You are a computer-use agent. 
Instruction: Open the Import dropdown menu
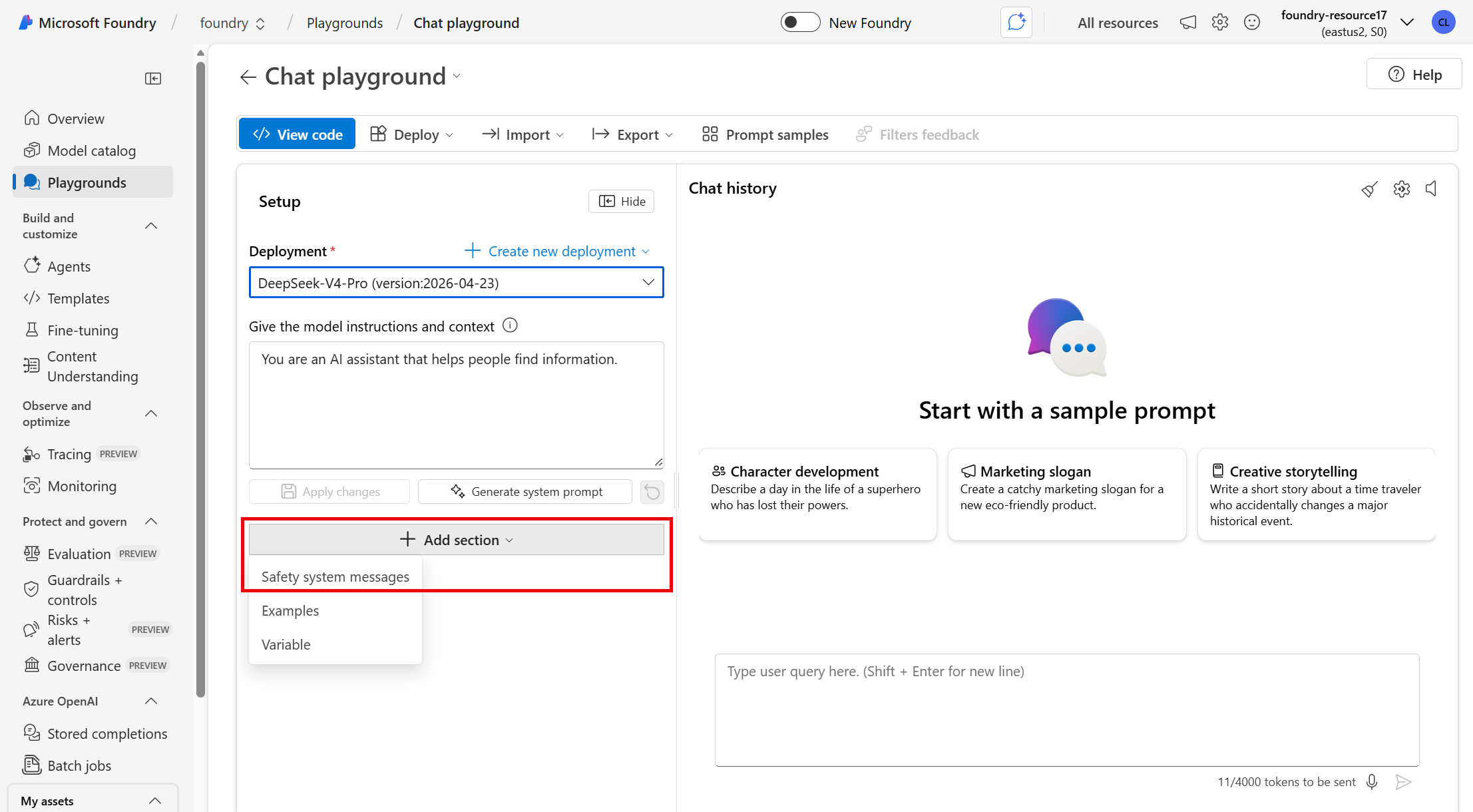[523, 134]
